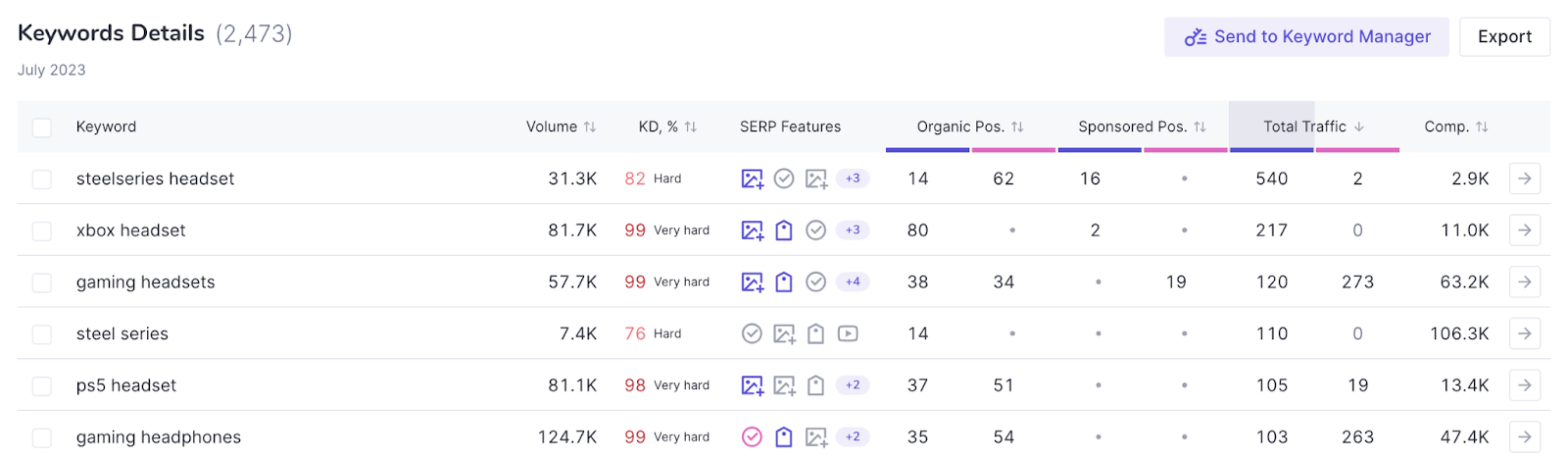Click checkmark-circle icon in xbox headset row
1568x460 pixels.
pos(816,230)
